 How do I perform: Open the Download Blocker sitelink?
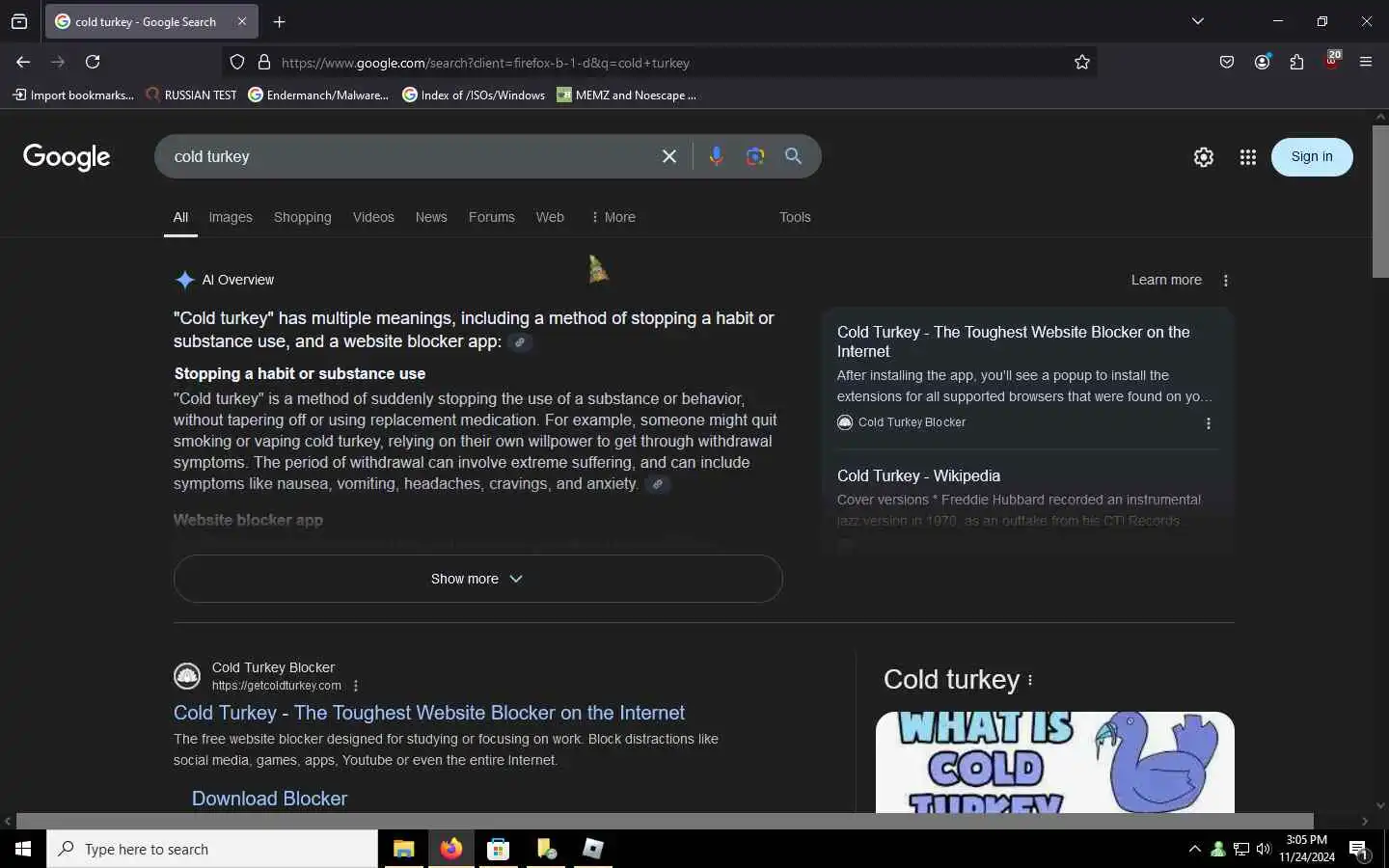[x=269, y=799]
